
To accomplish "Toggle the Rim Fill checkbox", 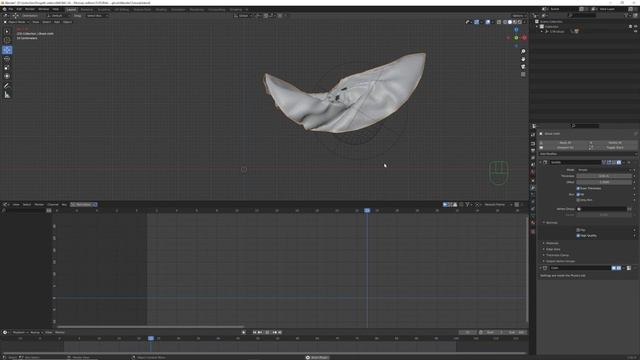I will 578,194.
